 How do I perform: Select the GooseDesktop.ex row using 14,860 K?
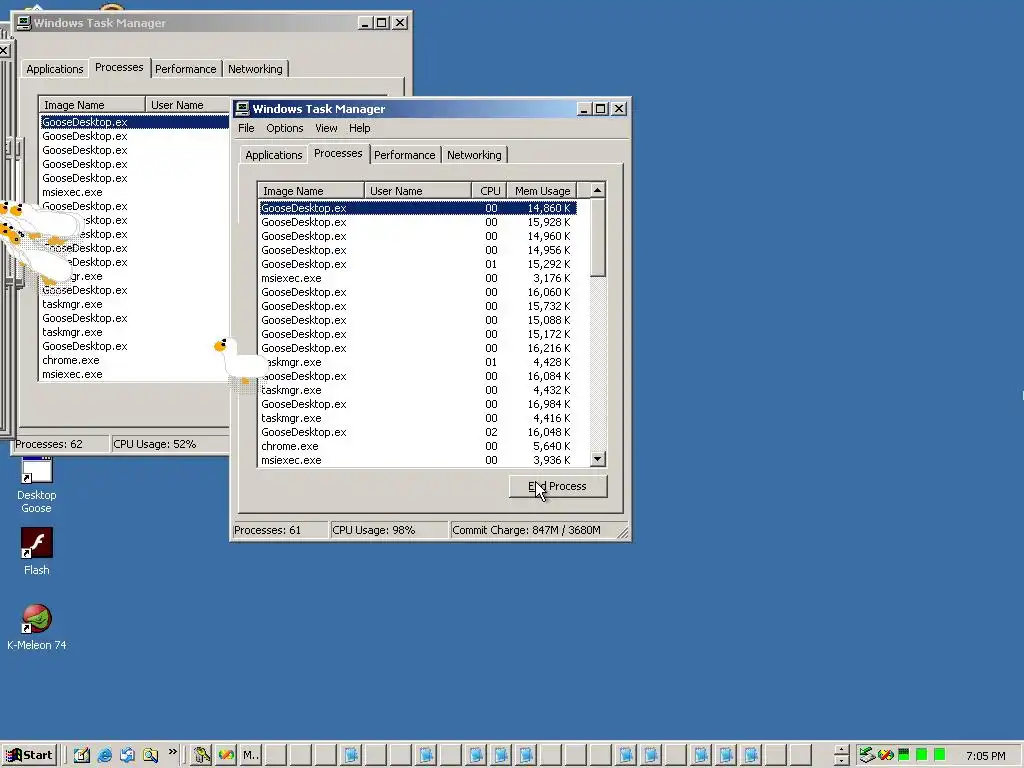[x=418, y=208]
